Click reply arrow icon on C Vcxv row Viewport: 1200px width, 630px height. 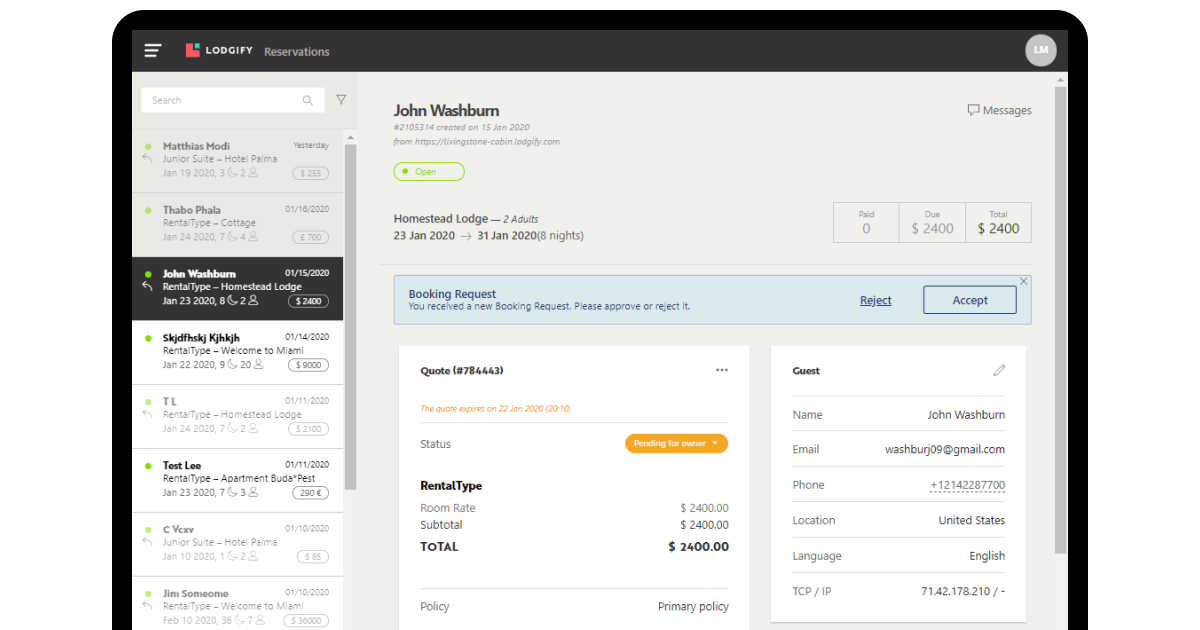click(x=147, y=542)
